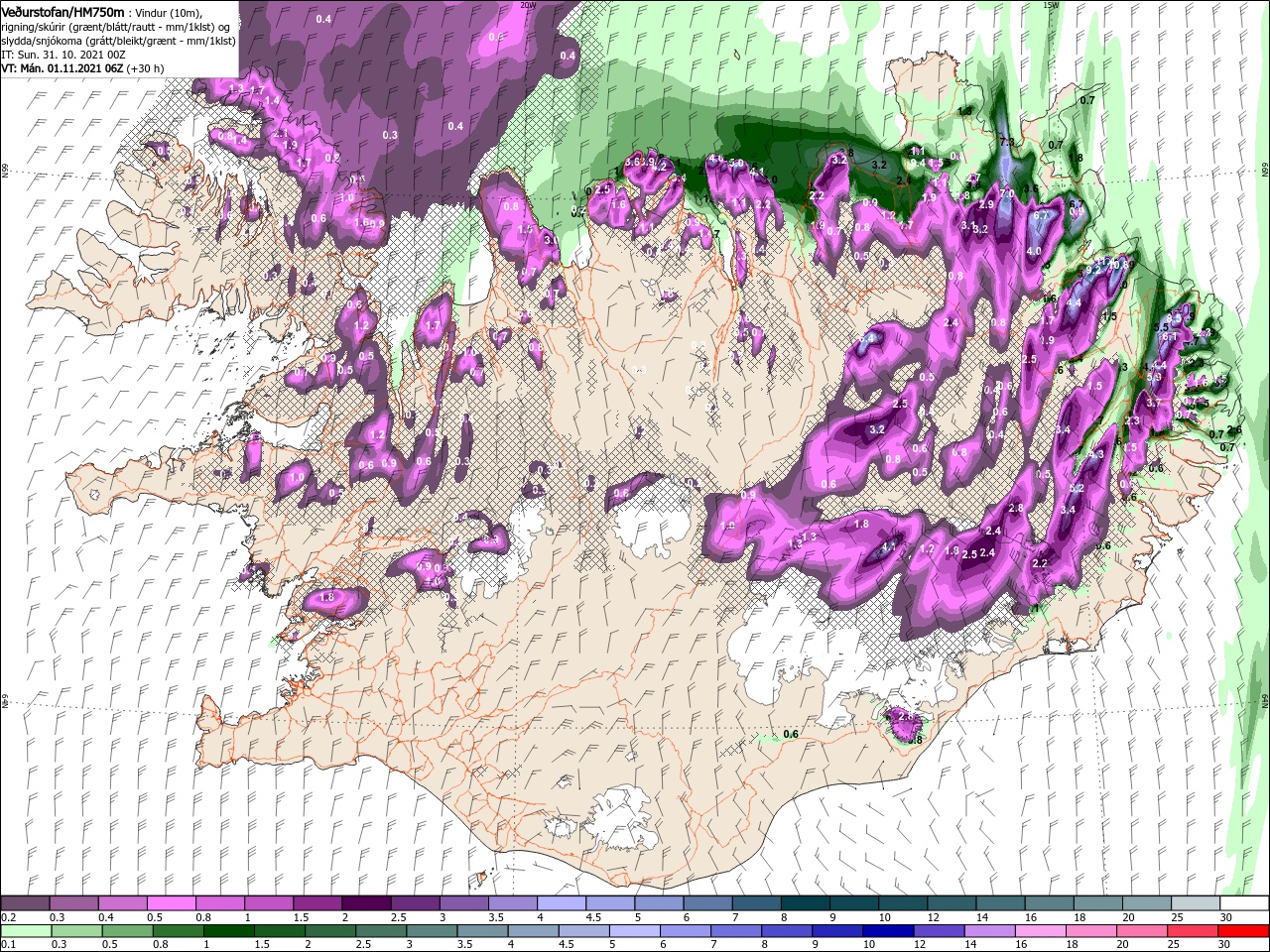
Task: Click the "15W" longitude label at top
Action: click(x=1051, y=5)
